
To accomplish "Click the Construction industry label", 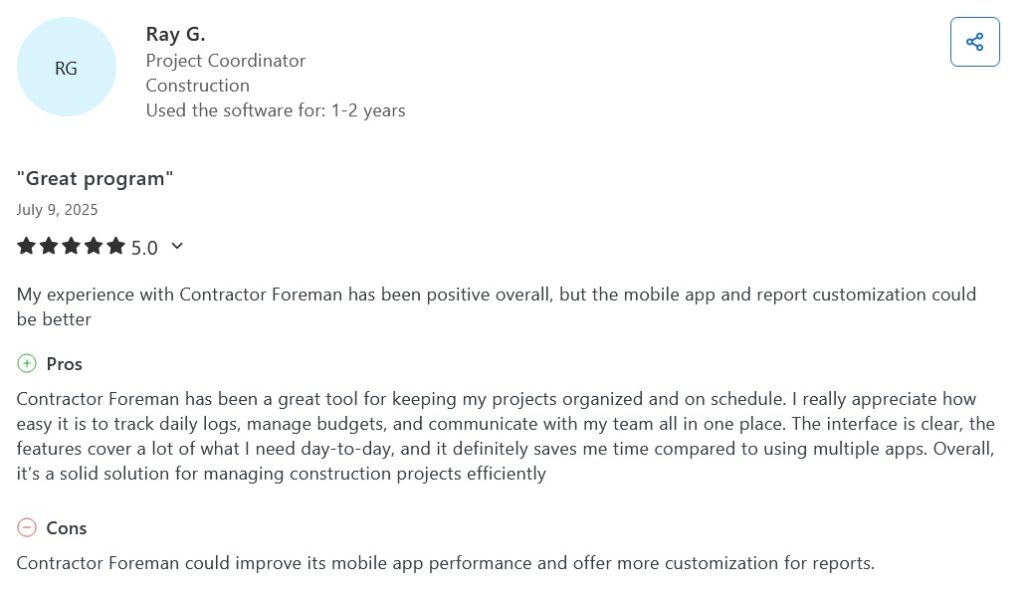I will (197, 85).
